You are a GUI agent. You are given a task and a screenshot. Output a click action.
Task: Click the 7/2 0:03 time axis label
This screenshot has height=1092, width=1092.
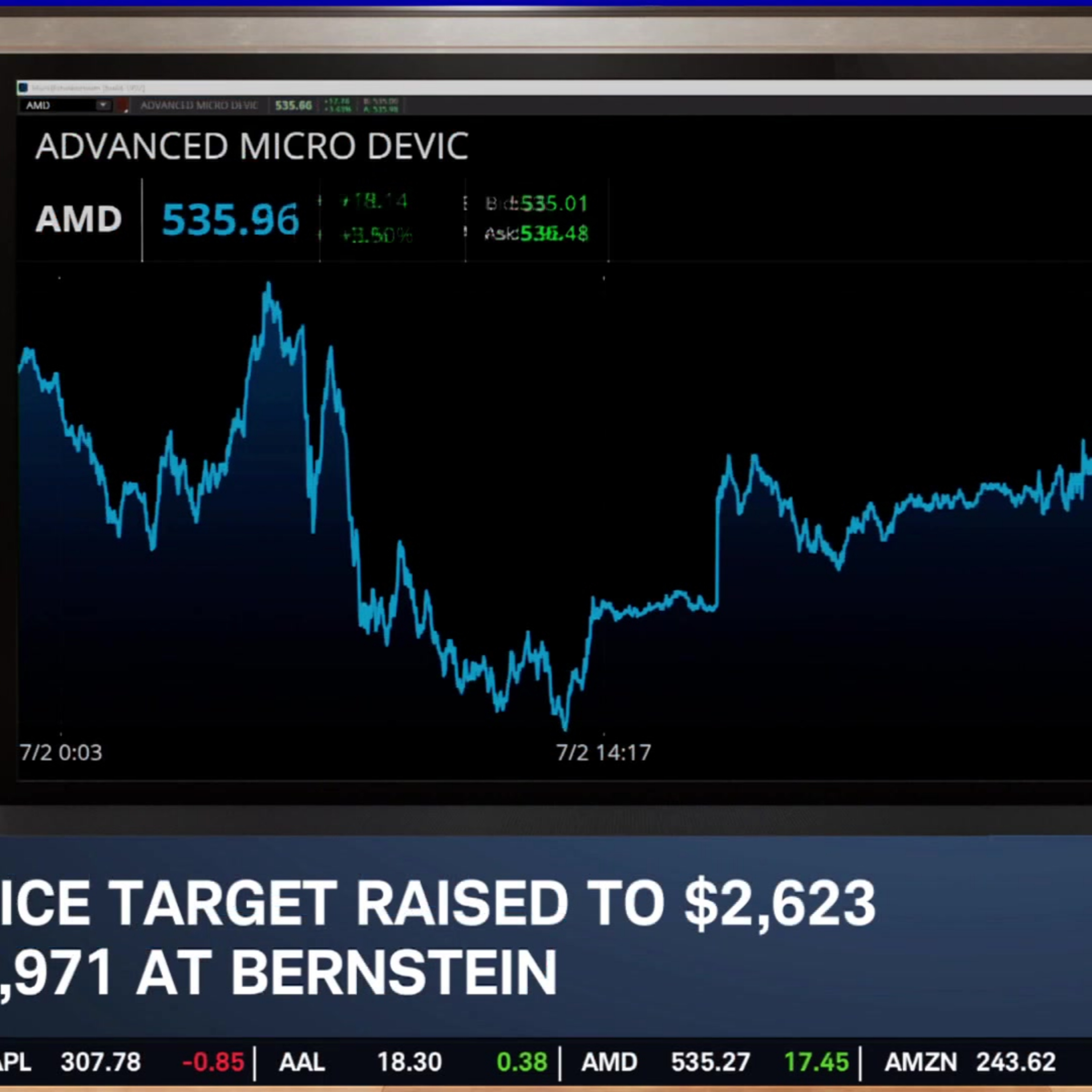(x=61, y=752)
